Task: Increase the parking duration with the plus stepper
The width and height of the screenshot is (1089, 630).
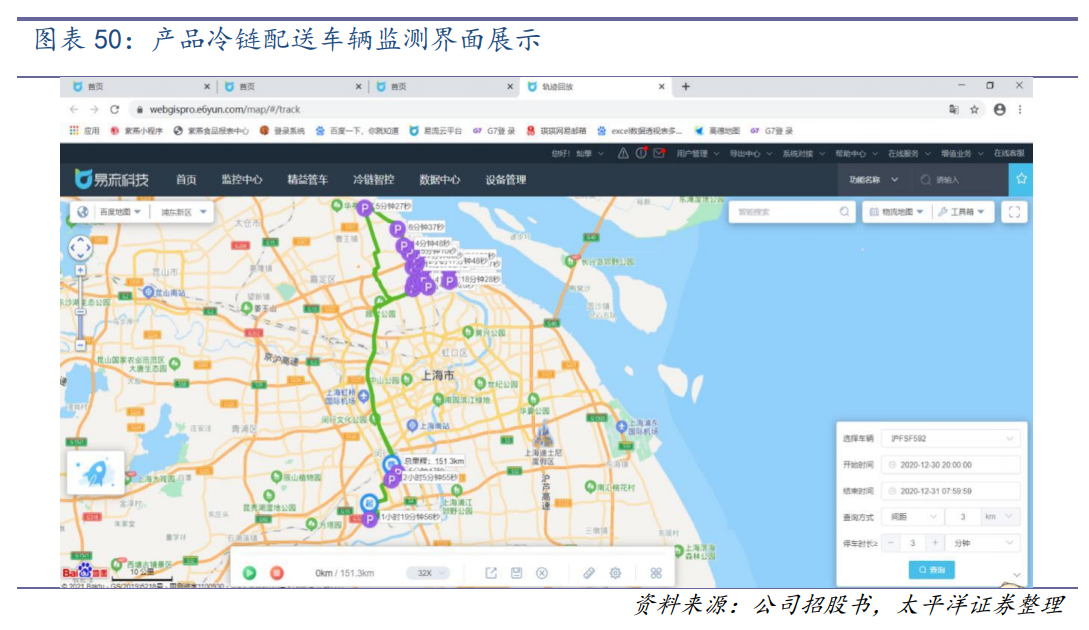Action: [x=936, y=542]
